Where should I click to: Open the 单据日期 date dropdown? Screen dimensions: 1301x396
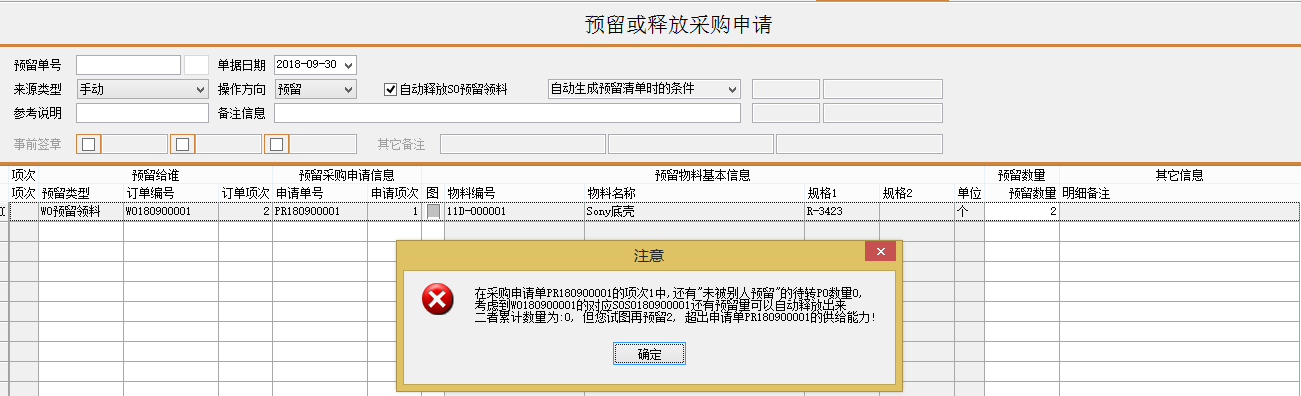pyautogui.click(x=348, y=65)
